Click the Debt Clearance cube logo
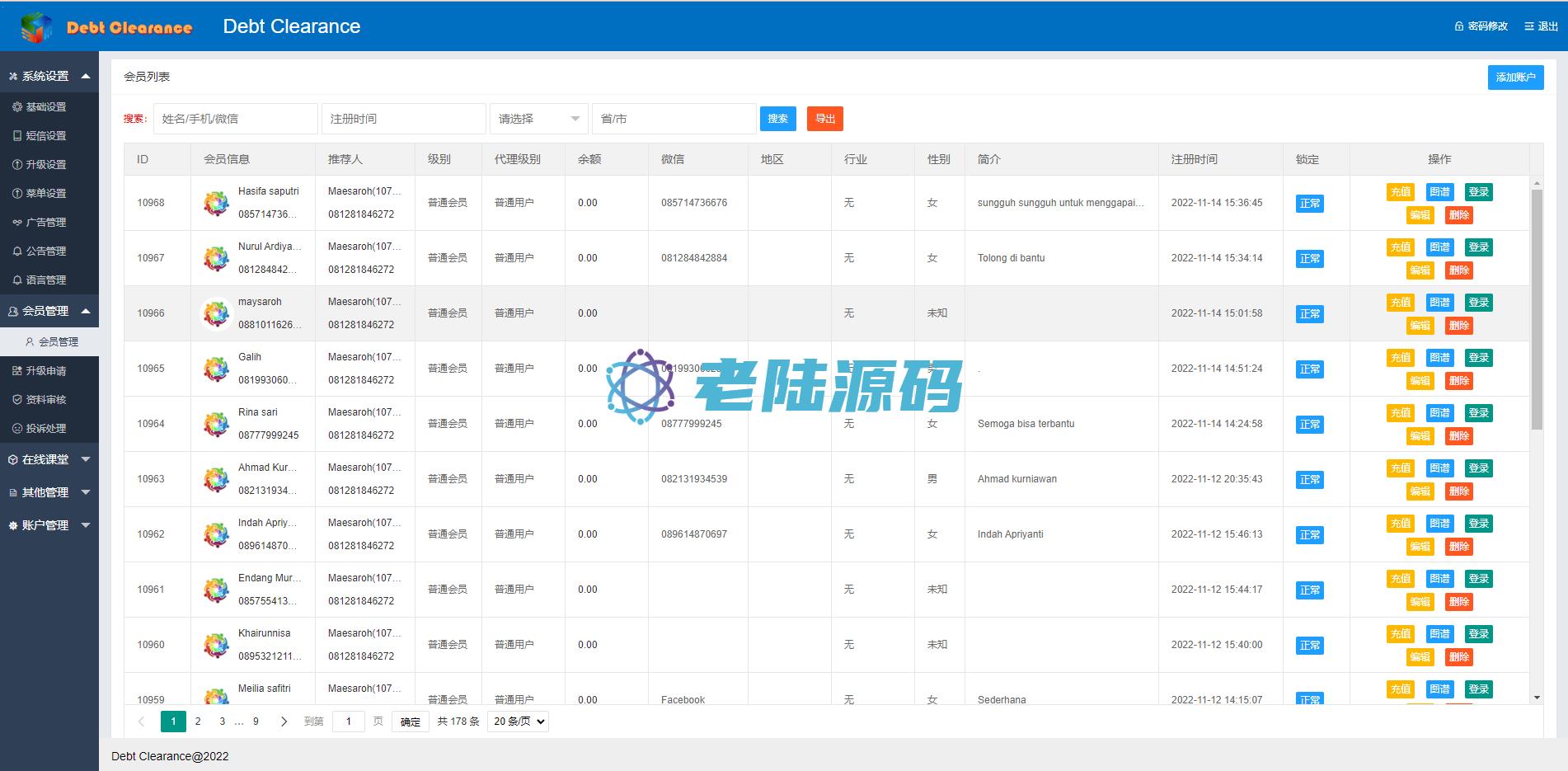The height and width of the screenshot is (771, 1568). [35, 27]
